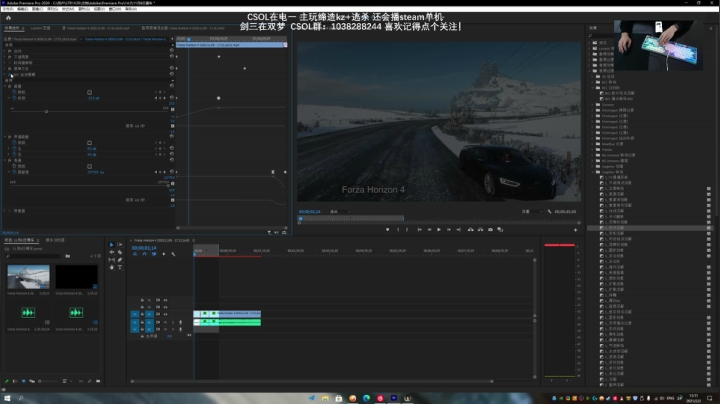Click Play in the Program Monitor
Image resolution: width=720 pixels, height=404 pixels.
pos(439,230)
